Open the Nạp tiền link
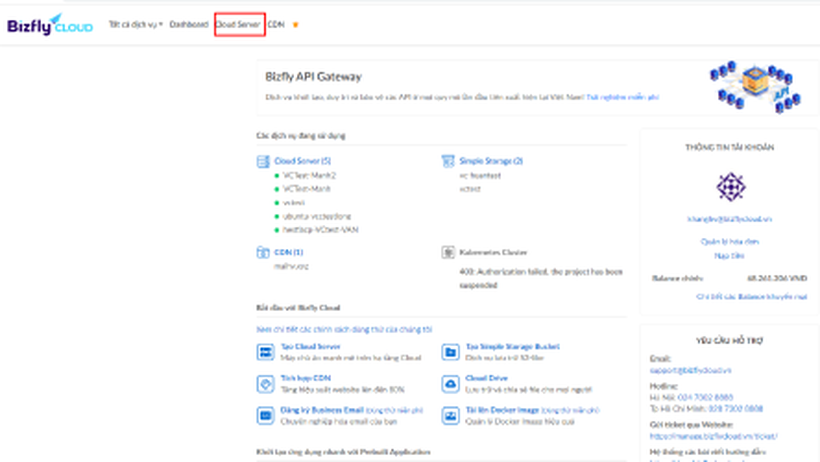The height and width of the screenshot is (462, 820). tap(730, 256)
